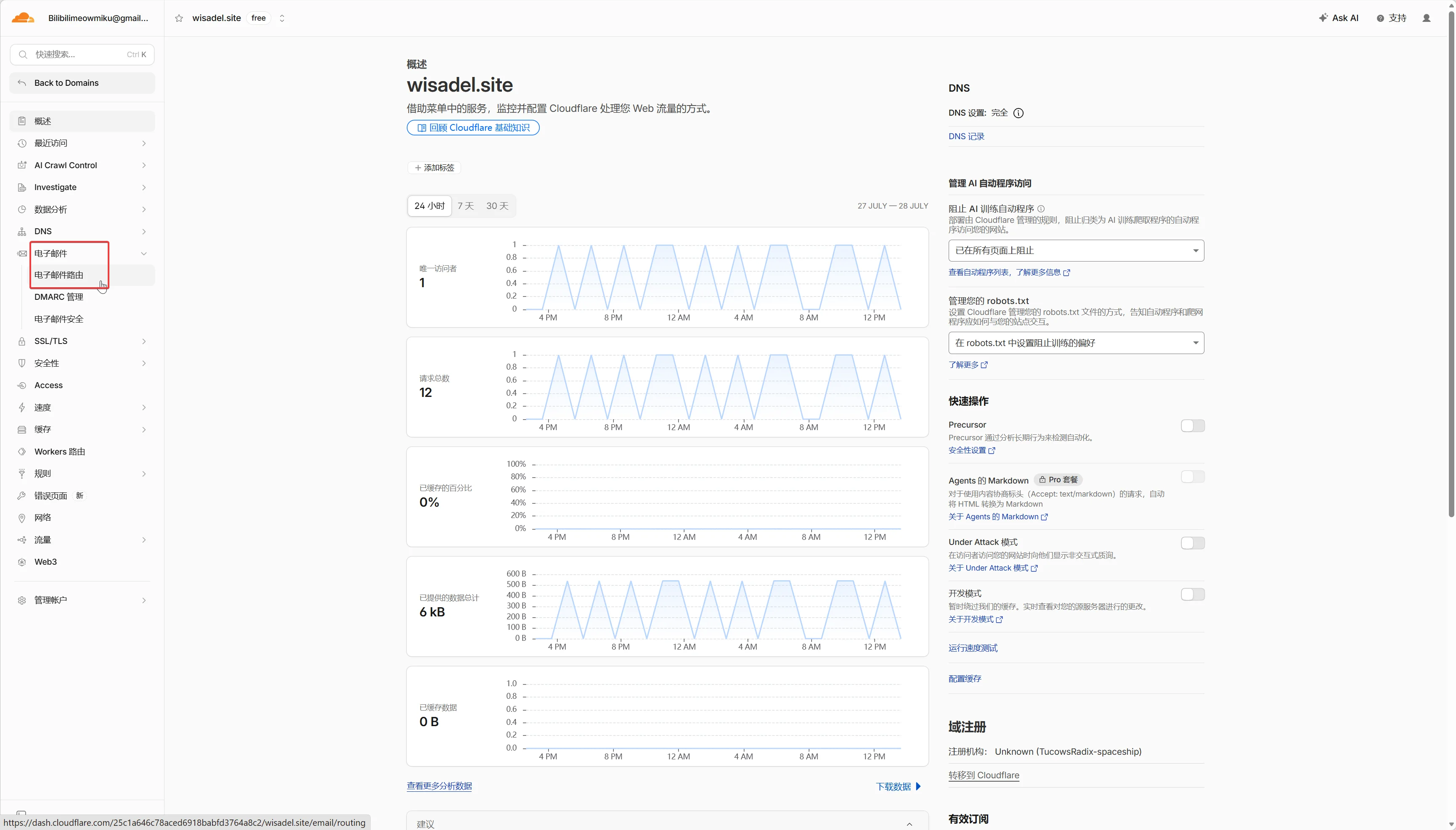Viewport: 1456px width, 830px height.
Task: Open the 运行速度测试 link
Action: pyautogui.click(x=973, y=648)
